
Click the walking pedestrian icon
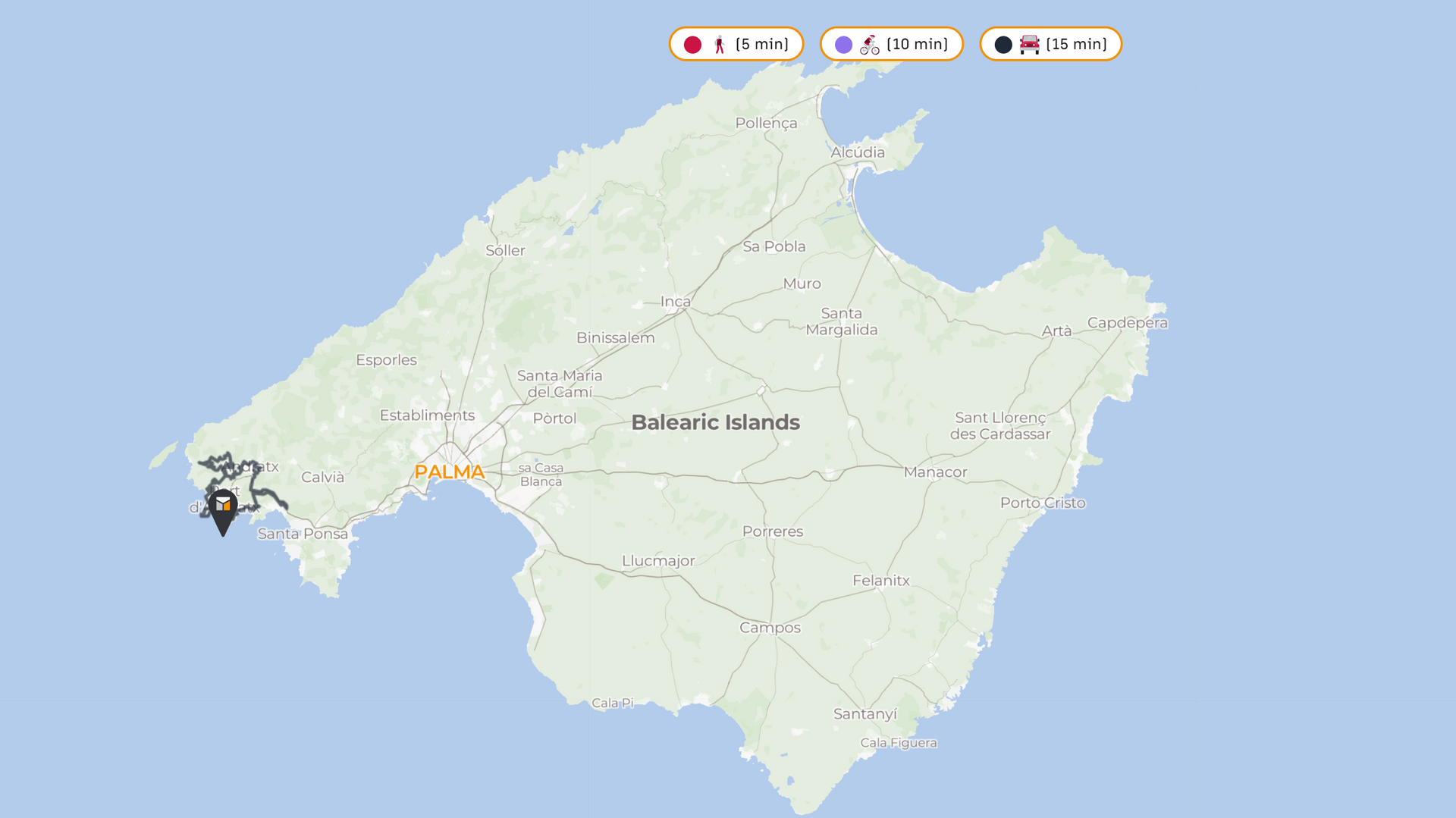(x=719, y=45)
